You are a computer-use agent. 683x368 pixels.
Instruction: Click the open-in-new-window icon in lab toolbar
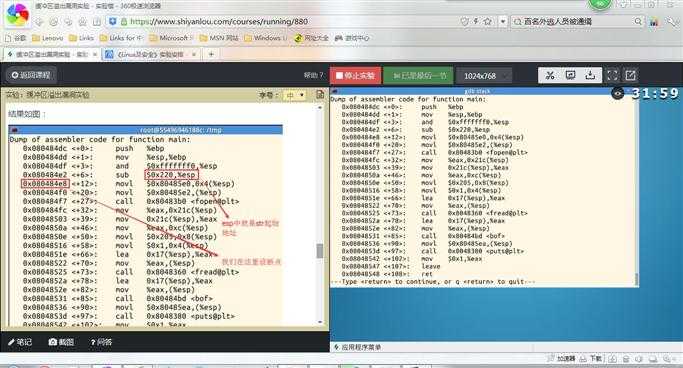[x=630, y=75]
